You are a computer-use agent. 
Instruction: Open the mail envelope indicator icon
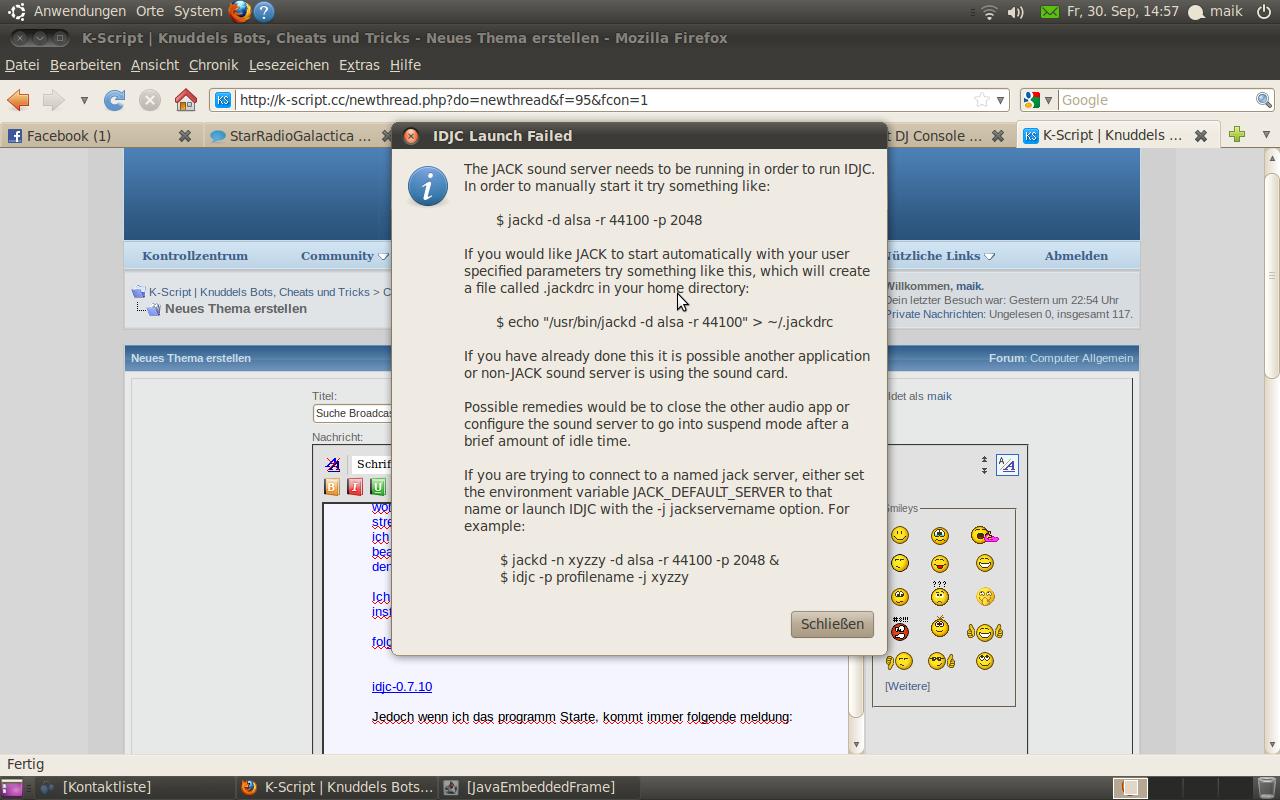pyautogui.click(x=1049, y=12)
